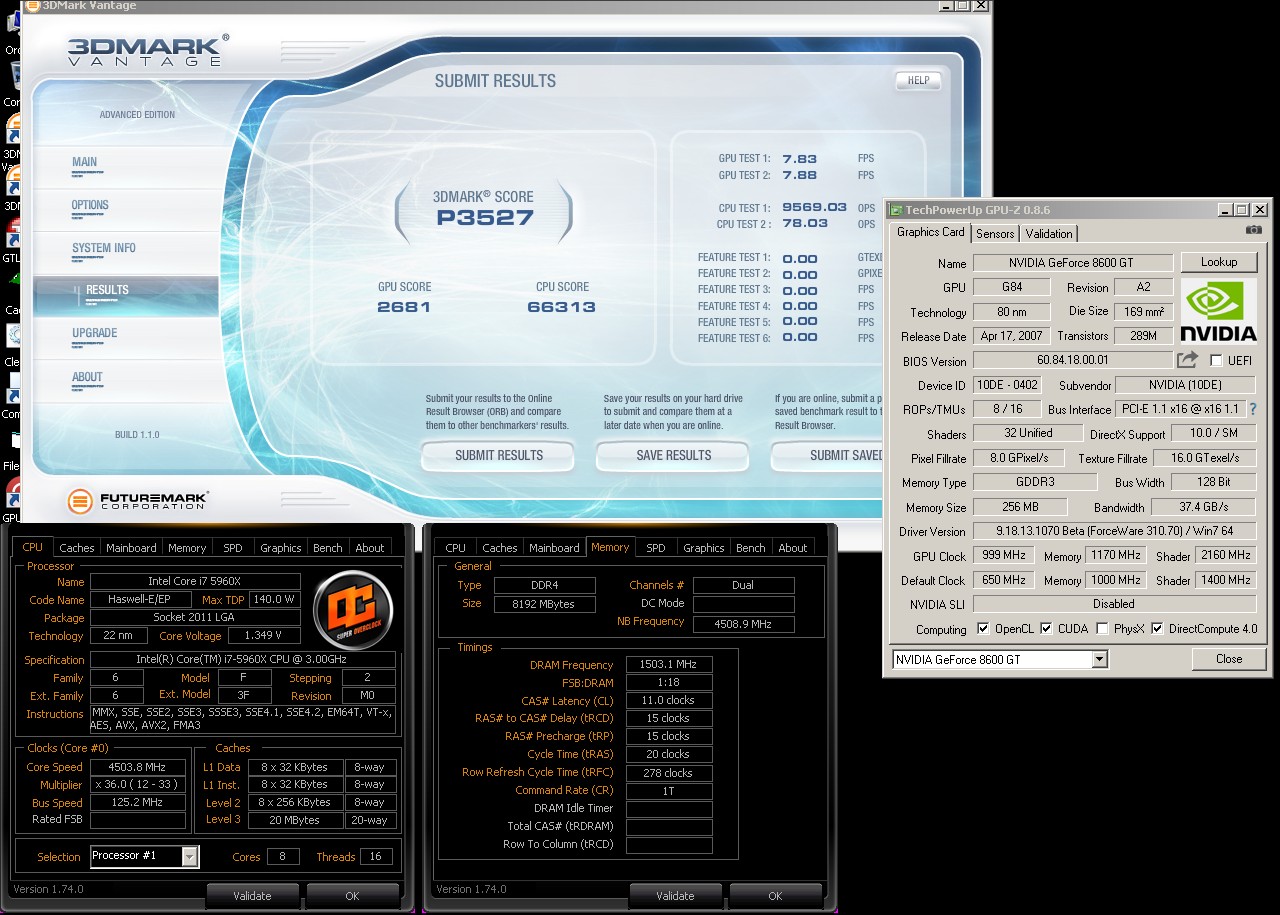This screenshot has width=1280, height=915.
Task: Switch to the Validation tab in GPU-Z
Action: pyautogui.click(x=1049, y=233)
